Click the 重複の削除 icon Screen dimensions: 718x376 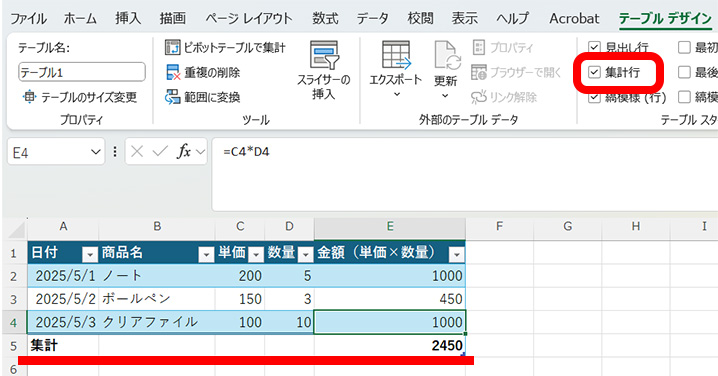[x=173, y=72]
